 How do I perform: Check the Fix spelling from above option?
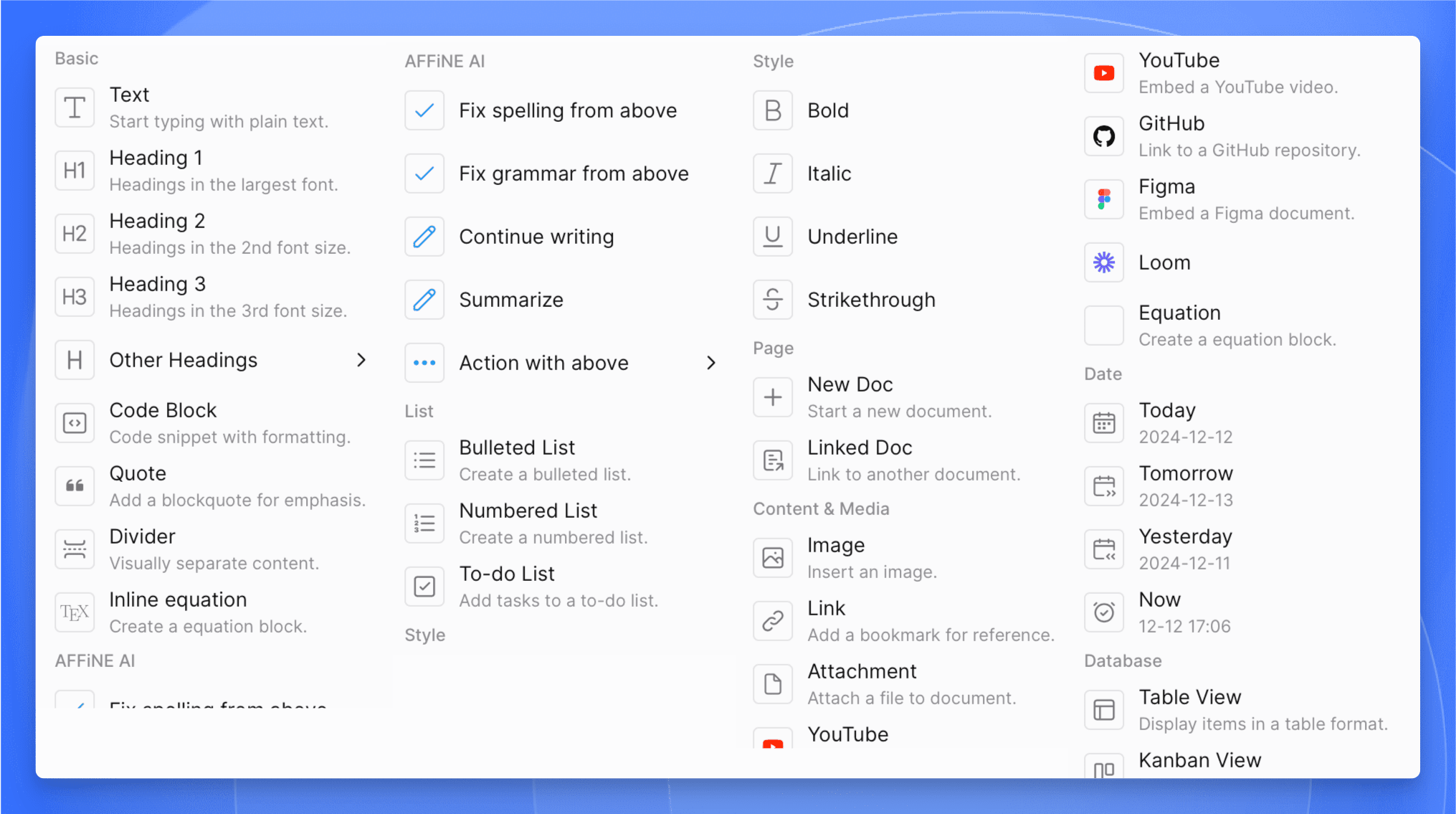coord(424,110)
